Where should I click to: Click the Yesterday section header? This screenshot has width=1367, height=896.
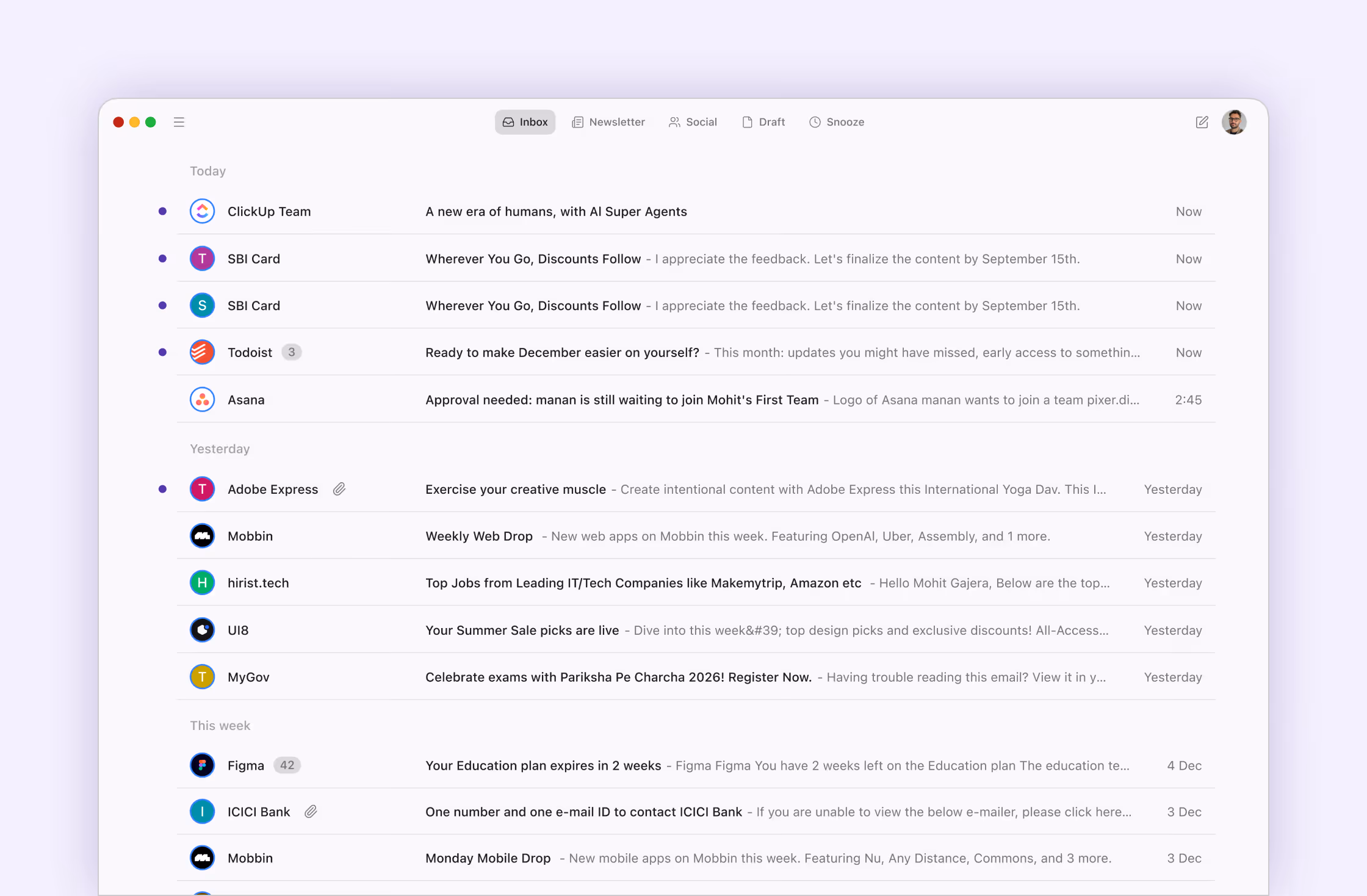[x=220, y=449]
